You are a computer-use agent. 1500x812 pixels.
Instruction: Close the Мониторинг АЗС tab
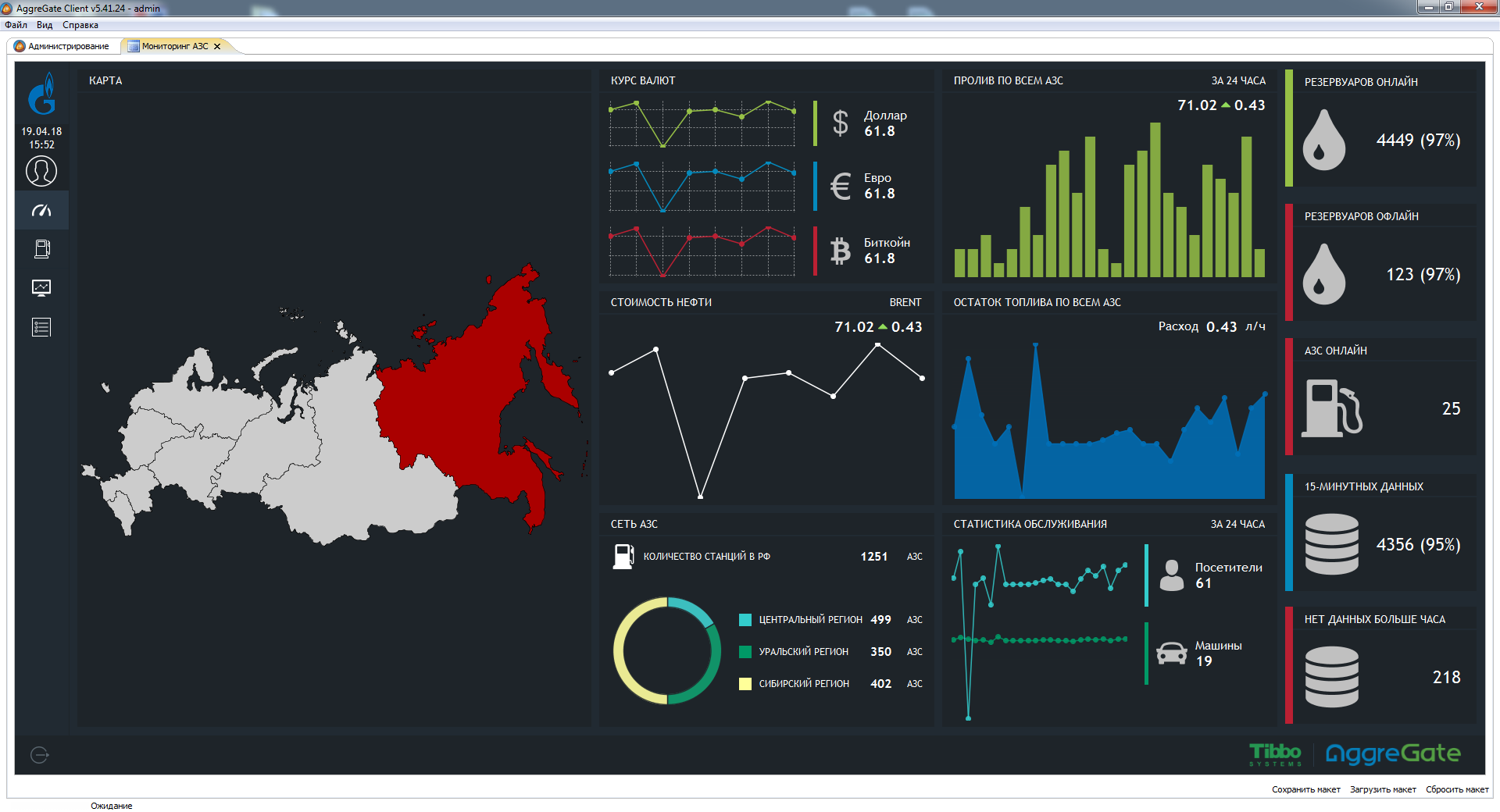(217, 46)
